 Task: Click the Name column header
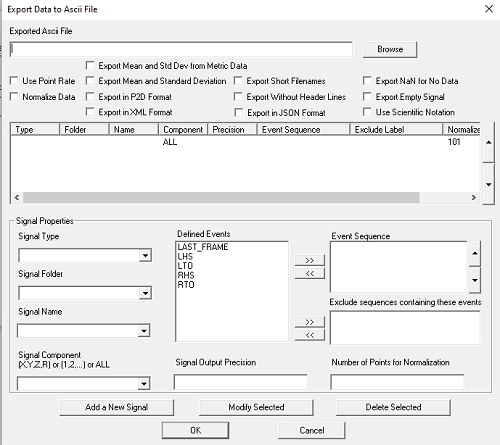134,129
